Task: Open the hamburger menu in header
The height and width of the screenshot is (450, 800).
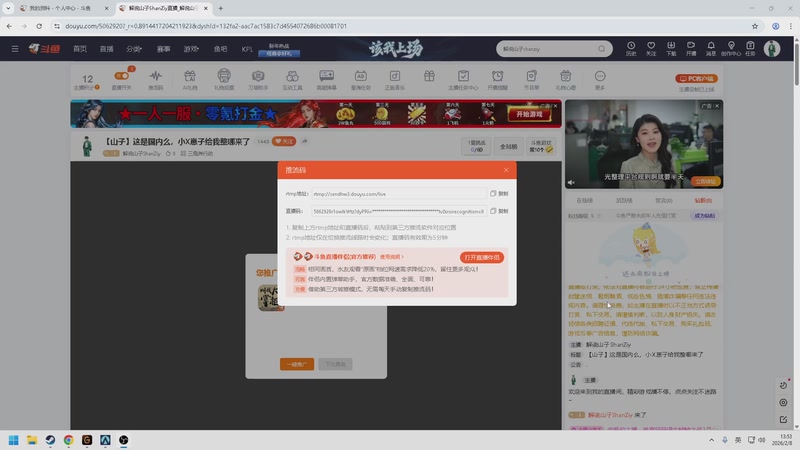Action: [15, 49]
